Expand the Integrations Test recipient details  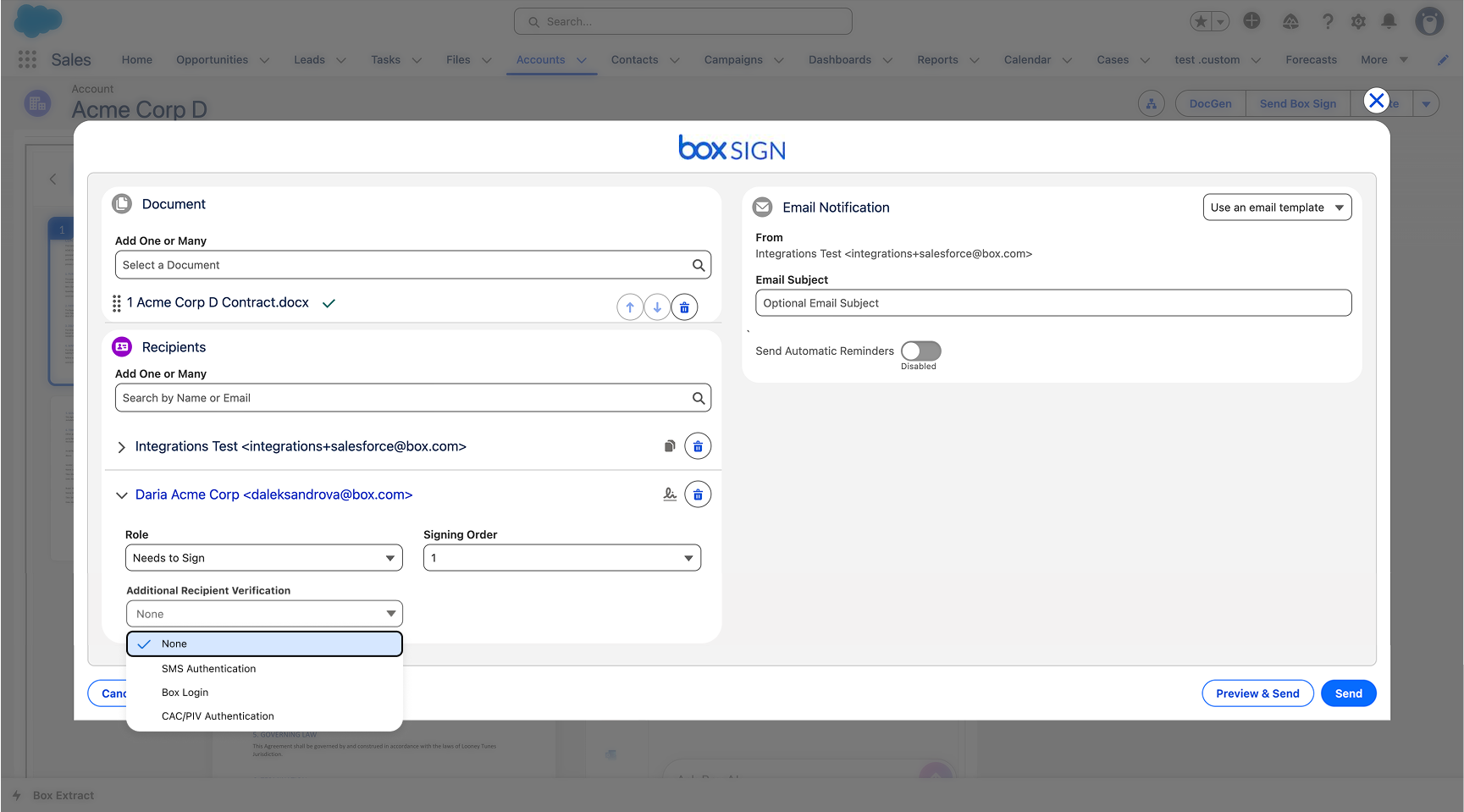pyautogui.click(x=121, y=447)
